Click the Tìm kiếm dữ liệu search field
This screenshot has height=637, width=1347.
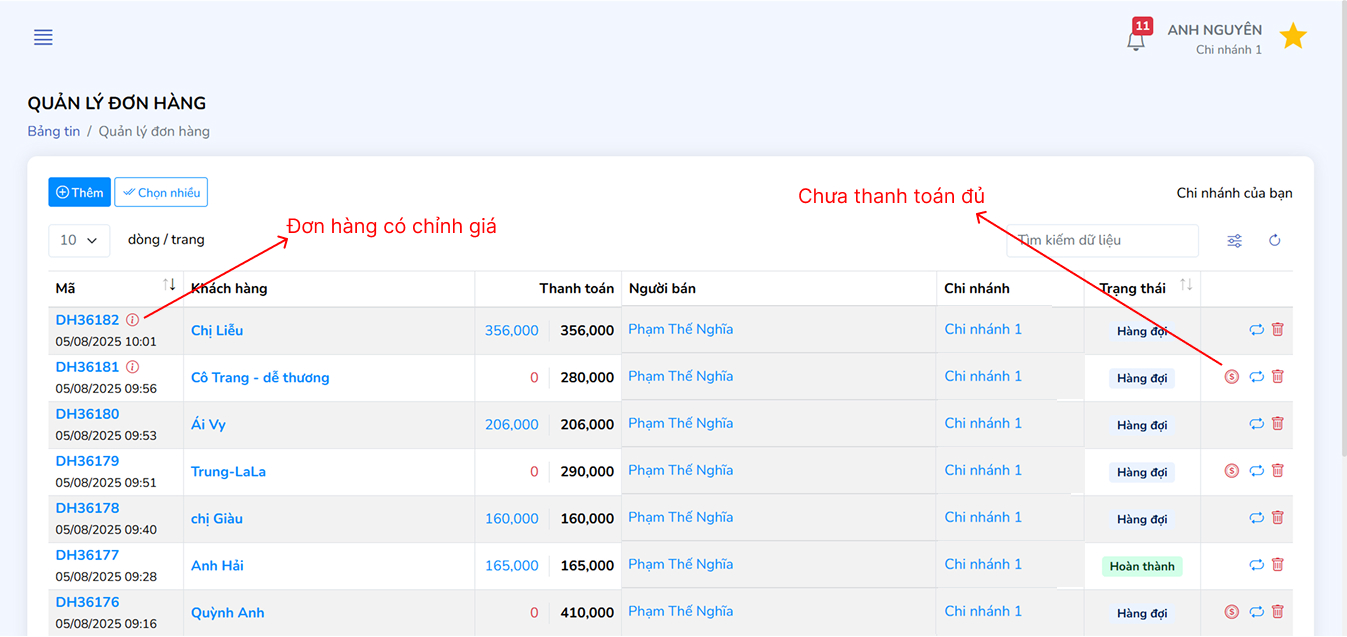pos(1102,241)
